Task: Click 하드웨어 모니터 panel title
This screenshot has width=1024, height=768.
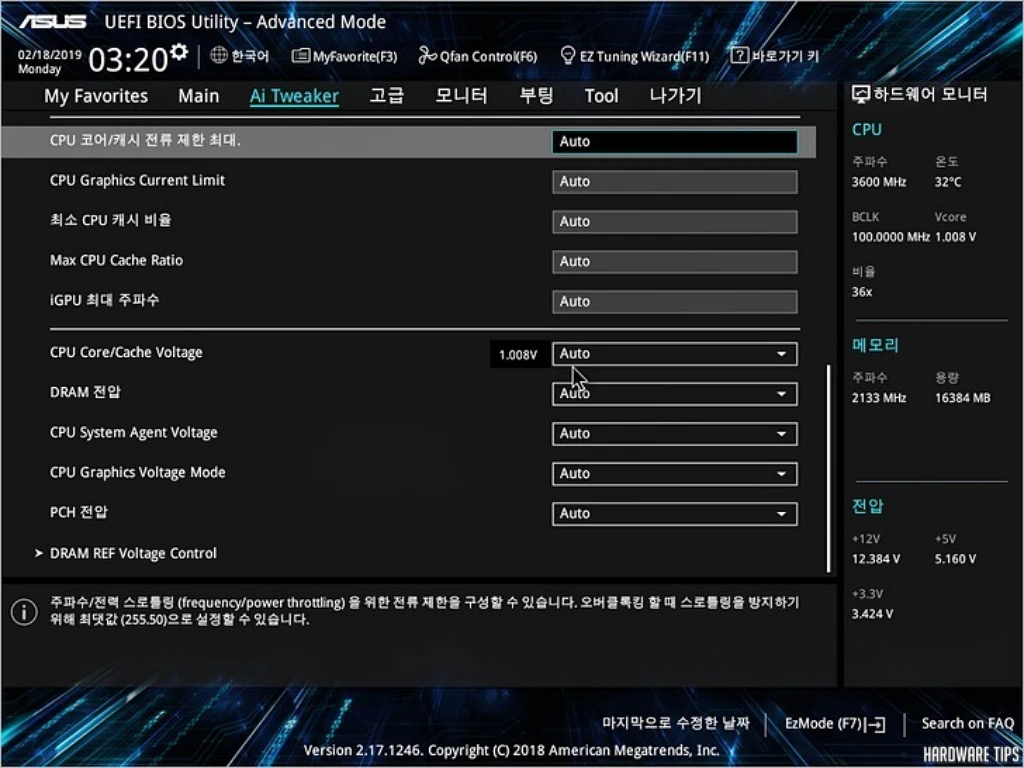Action: (x=931, y=95)
